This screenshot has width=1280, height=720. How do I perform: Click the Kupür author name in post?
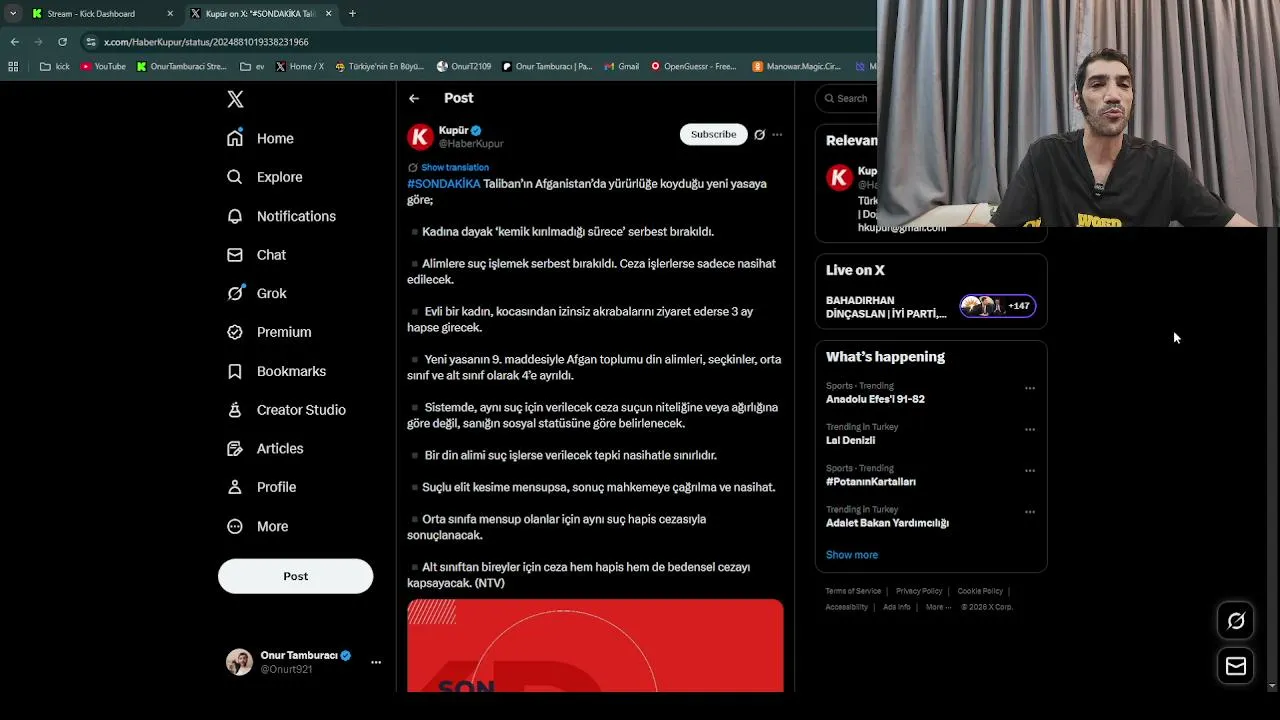click(453, 130)
